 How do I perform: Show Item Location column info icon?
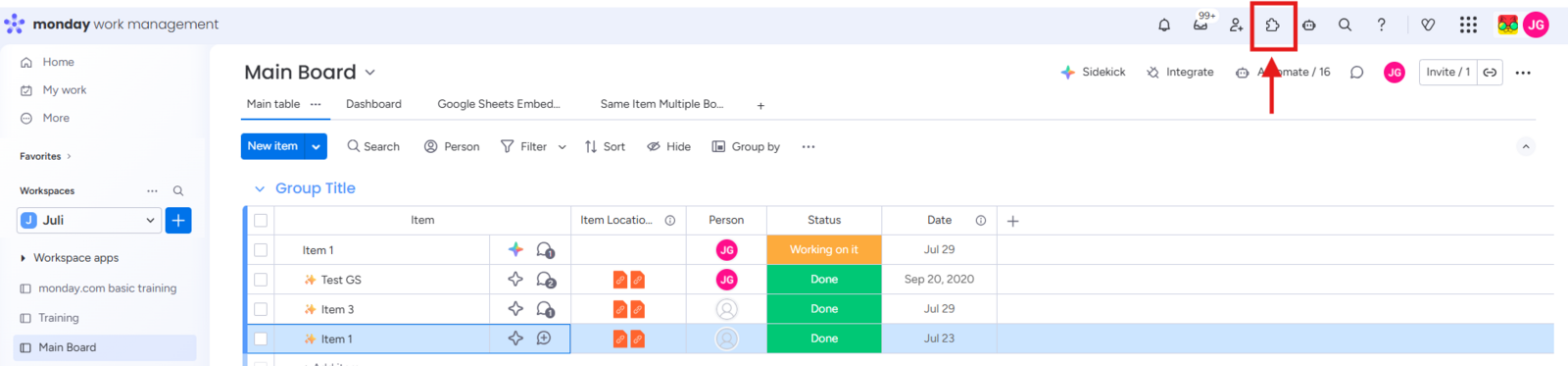pyautogui.click(x=670, y=221)
